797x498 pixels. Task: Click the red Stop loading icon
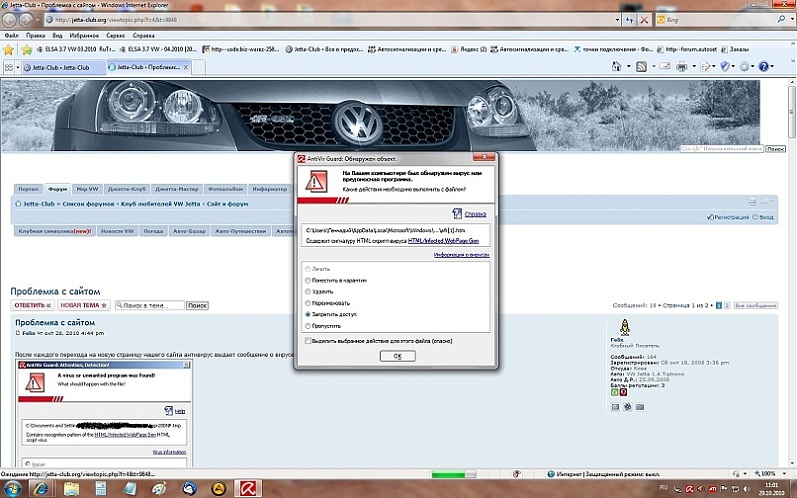pyautogui.click(x=644, y=20)
